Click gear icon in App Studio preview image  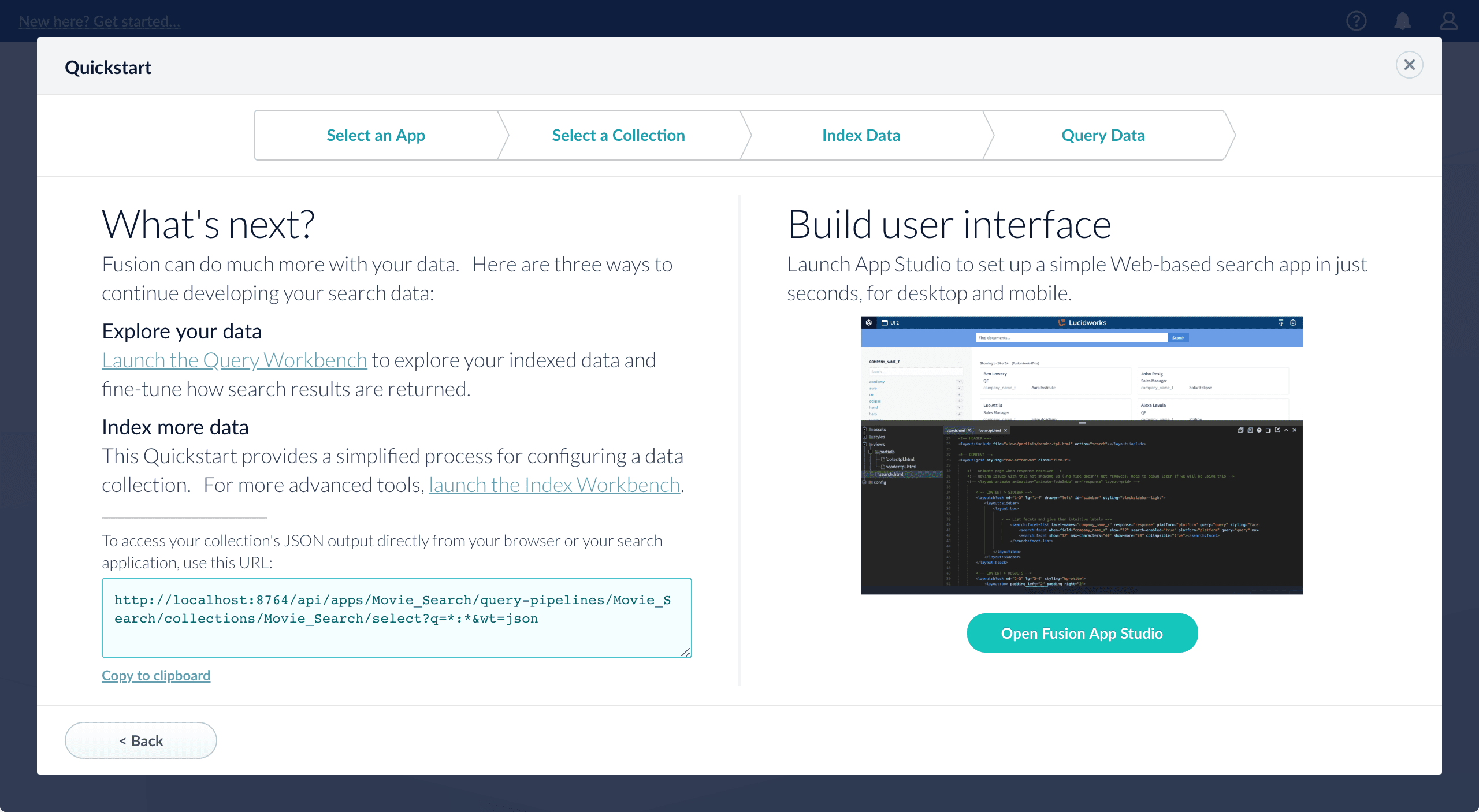coord(1293,323)
